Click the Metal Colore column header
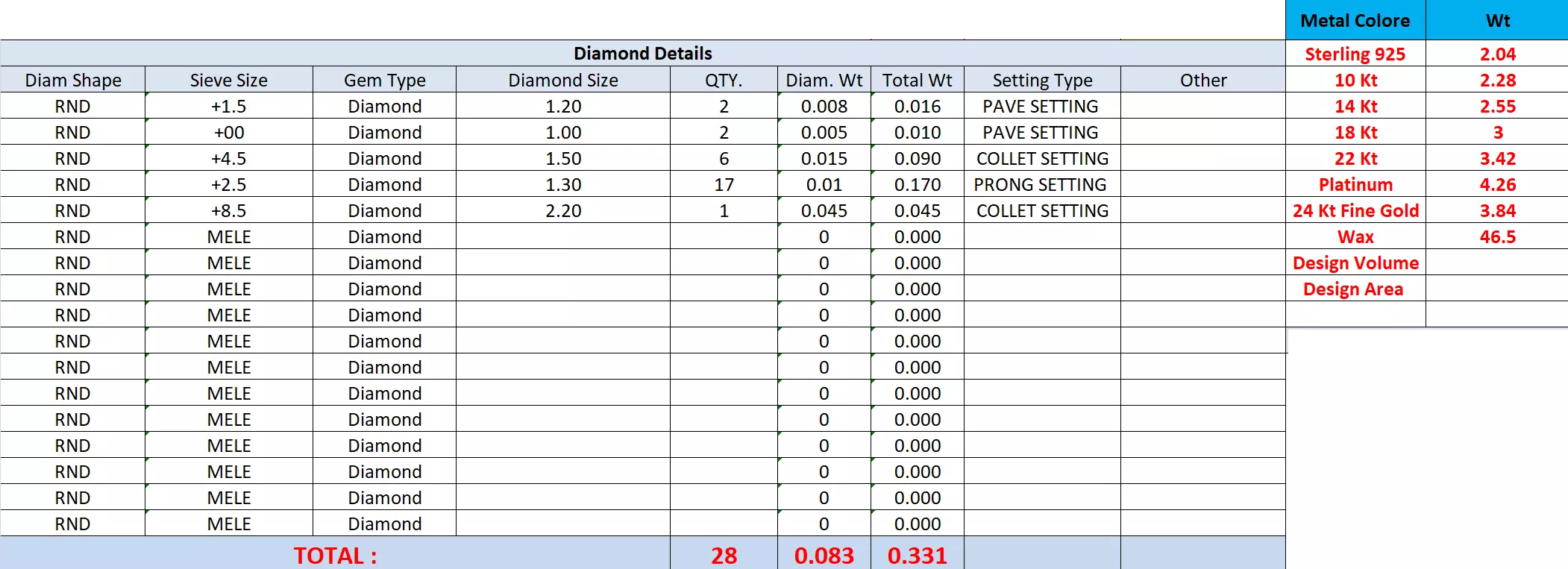 coord(1355,21)
